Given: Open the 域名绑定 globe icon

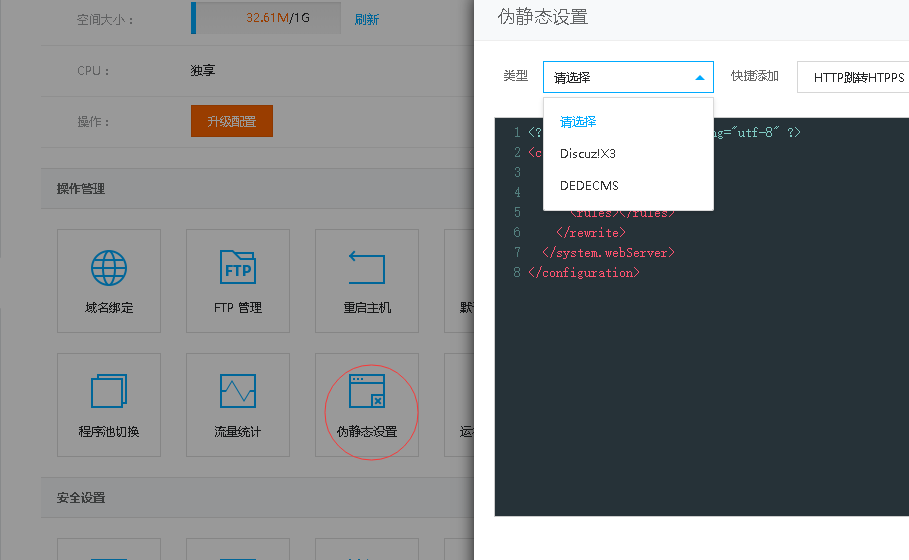Looking at the screenshot, I should [x=109, y=268].
